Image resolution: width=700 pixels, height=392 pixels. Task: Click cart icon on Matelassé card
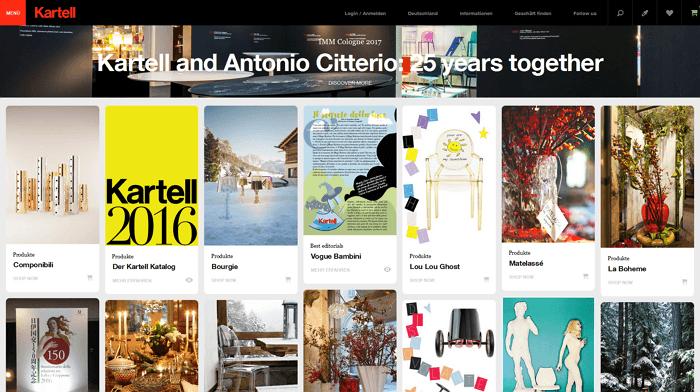click(585, 276)
